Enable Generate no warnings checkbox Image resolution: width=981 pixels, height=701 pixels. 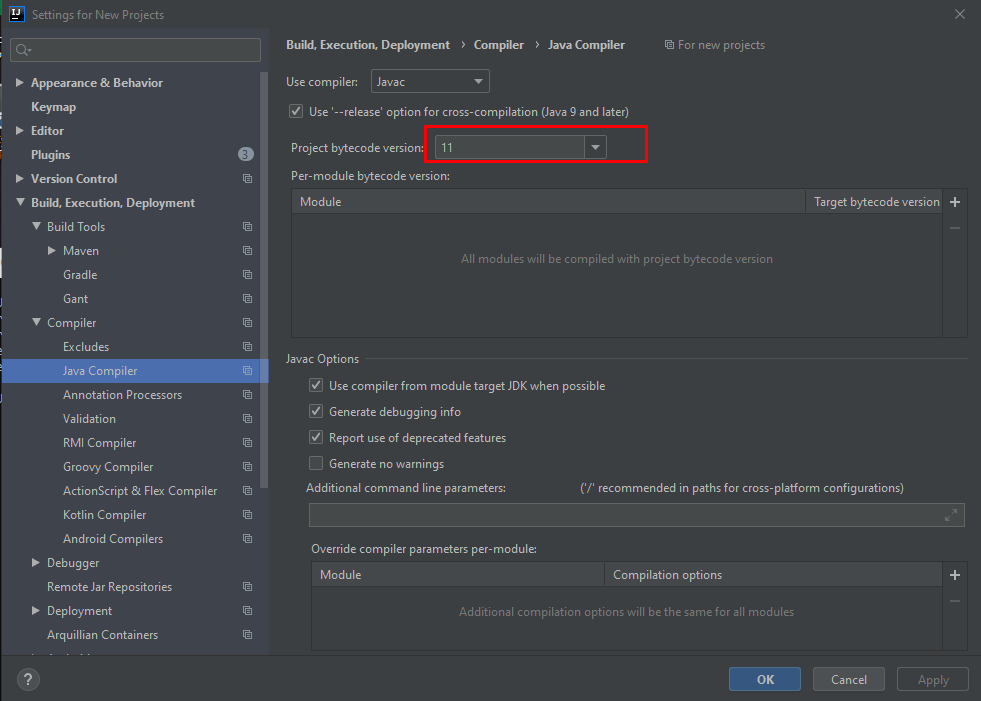(x=316, y=463)
